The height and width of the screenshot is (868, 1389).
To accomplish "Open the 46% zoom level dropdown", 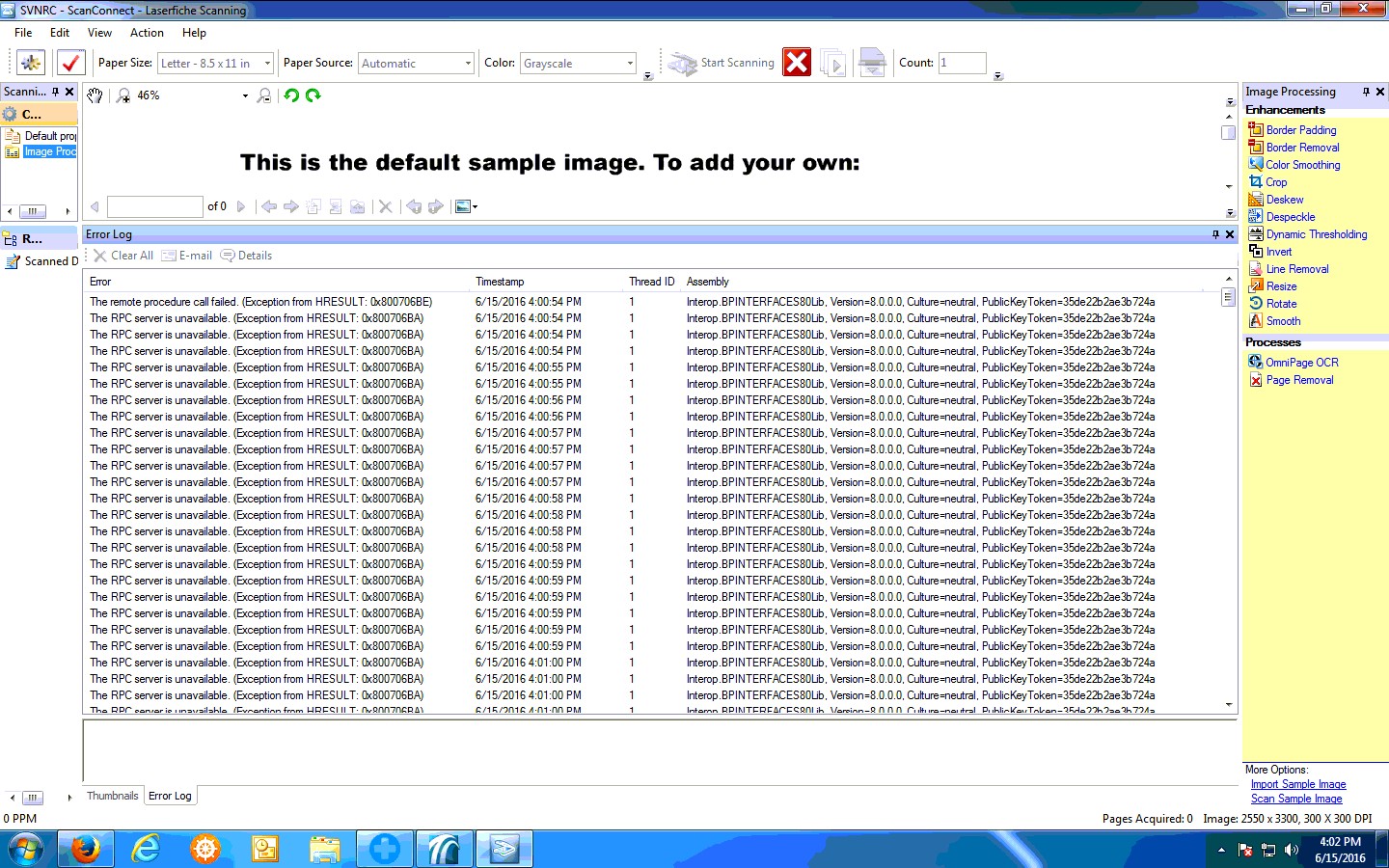I will (245, 95).
